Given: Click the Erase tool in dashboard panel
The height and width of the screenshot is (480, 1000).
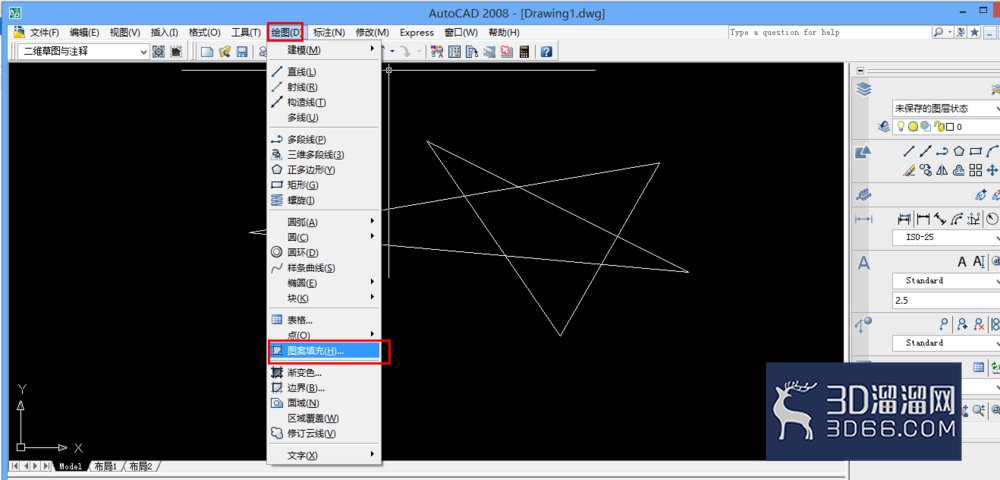Looking at the screenshot, I should 908,170.
